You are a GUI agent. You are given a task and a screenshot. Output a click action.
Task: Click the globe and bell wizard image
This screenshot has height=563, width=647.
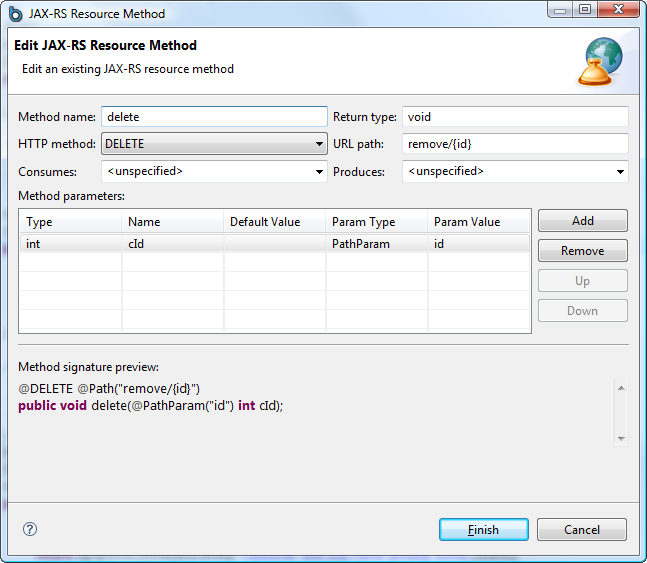pos(602,61)
